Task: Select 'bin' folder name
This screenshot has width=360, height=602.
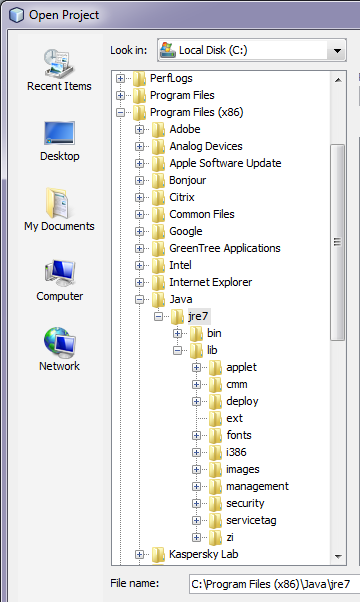Action: [x=214, y=334]
